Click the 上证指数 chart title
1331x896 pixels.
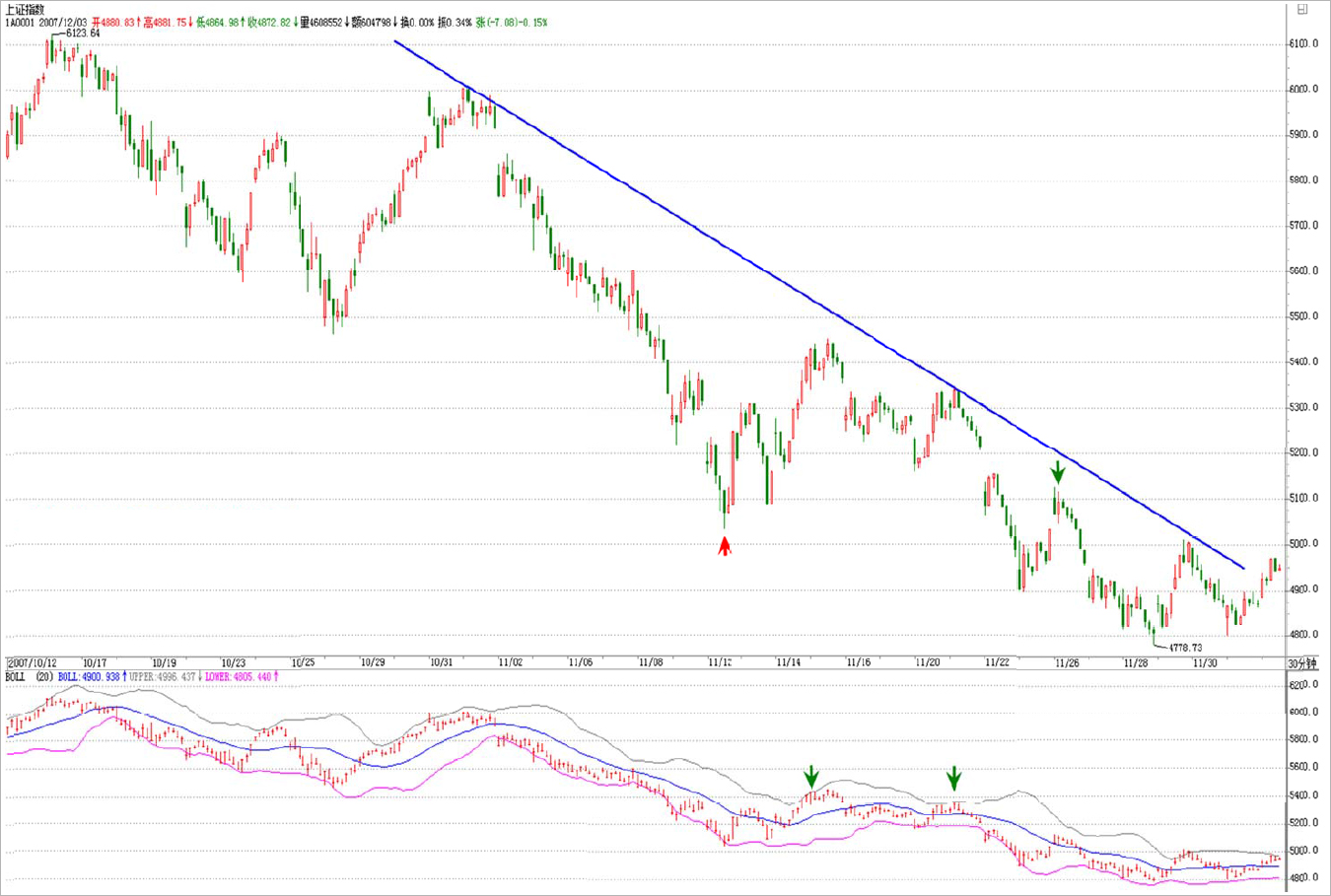[25, 10]
